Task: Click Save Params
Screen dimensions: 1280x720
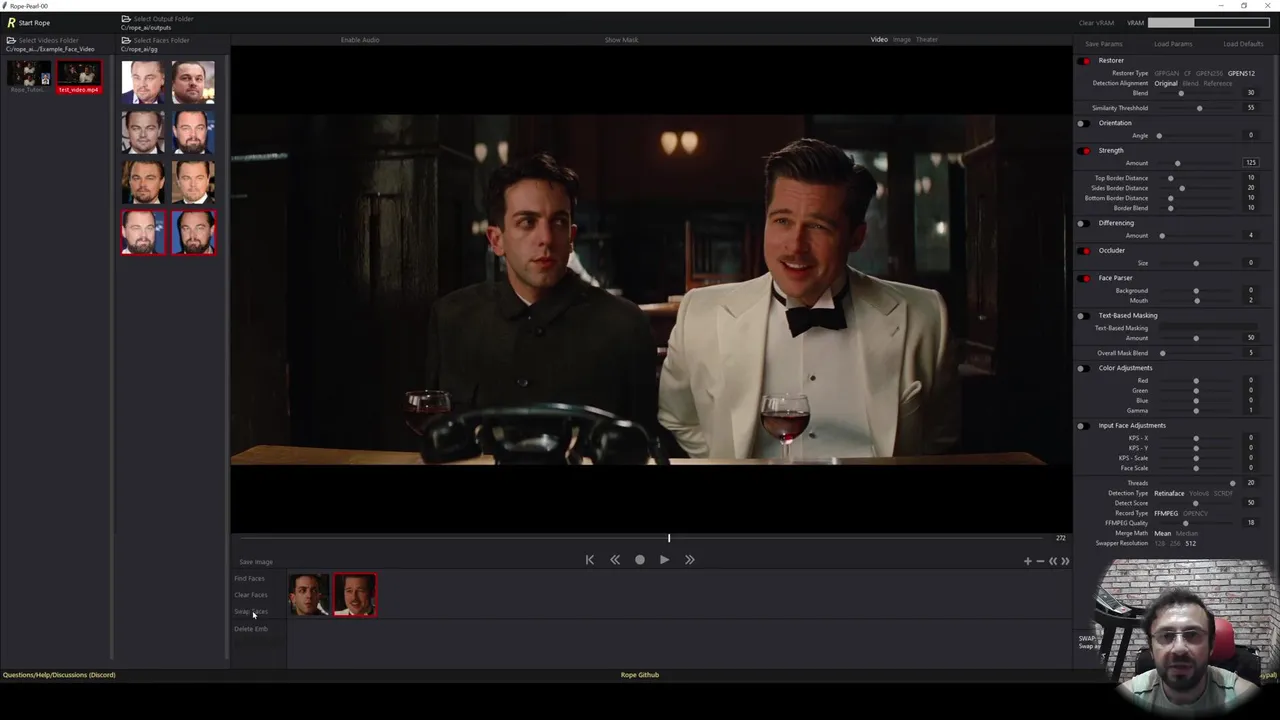Action: point(1104,44)
